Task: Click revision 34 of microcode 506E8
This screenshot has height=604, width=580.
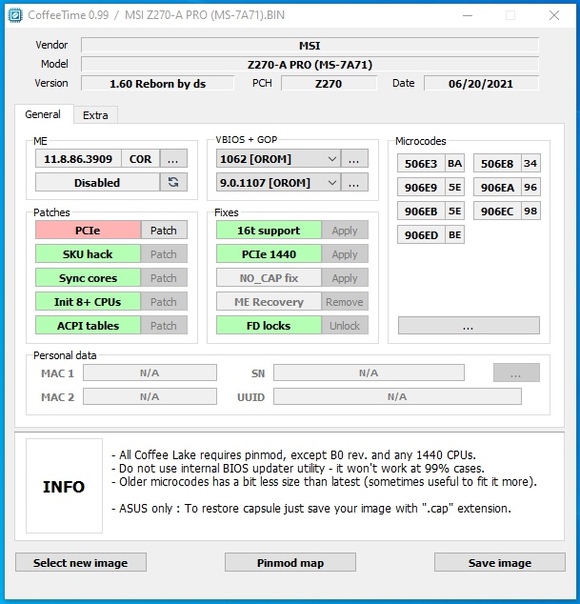Action: (x=531, y=164)
